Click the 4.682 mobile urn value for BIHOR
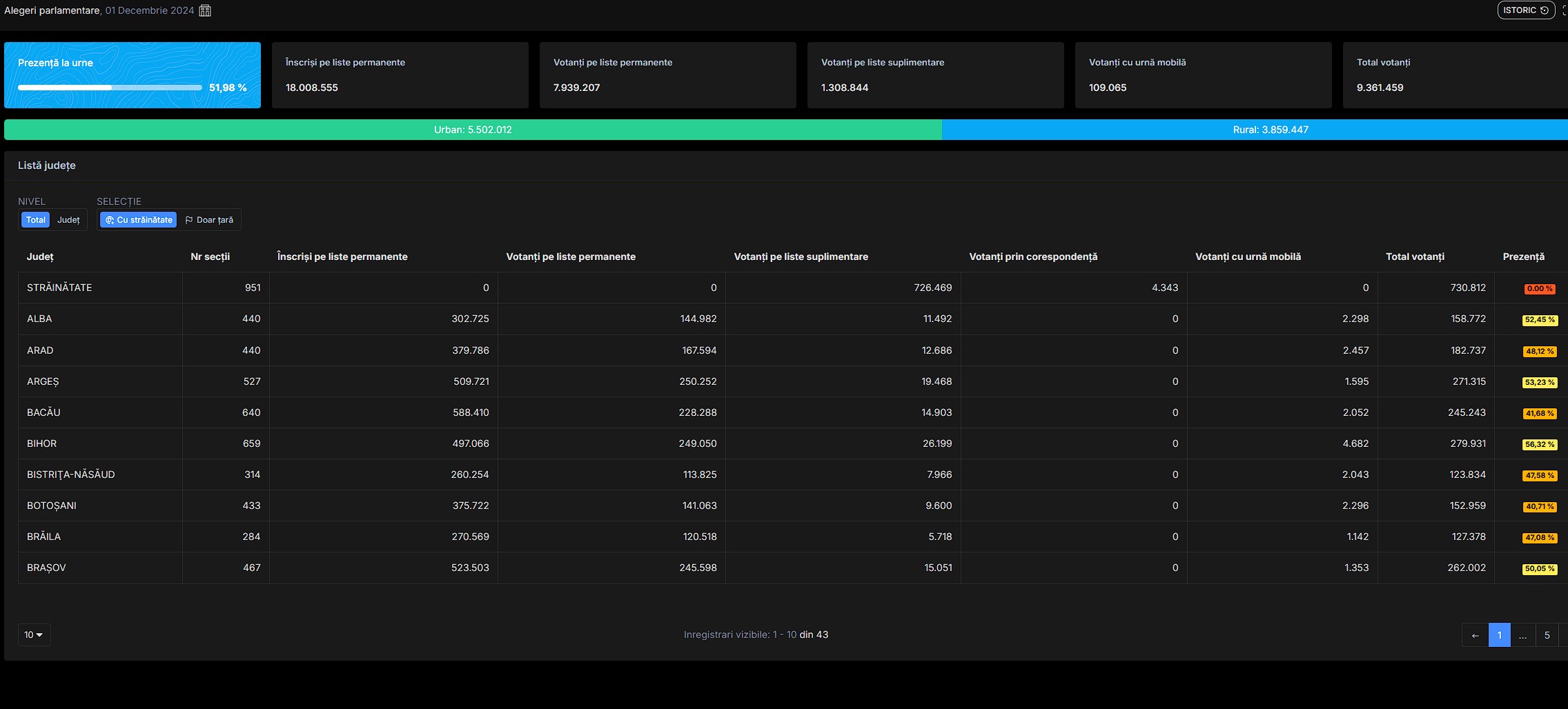The image size is (1568, 709). click(1355, 443)
